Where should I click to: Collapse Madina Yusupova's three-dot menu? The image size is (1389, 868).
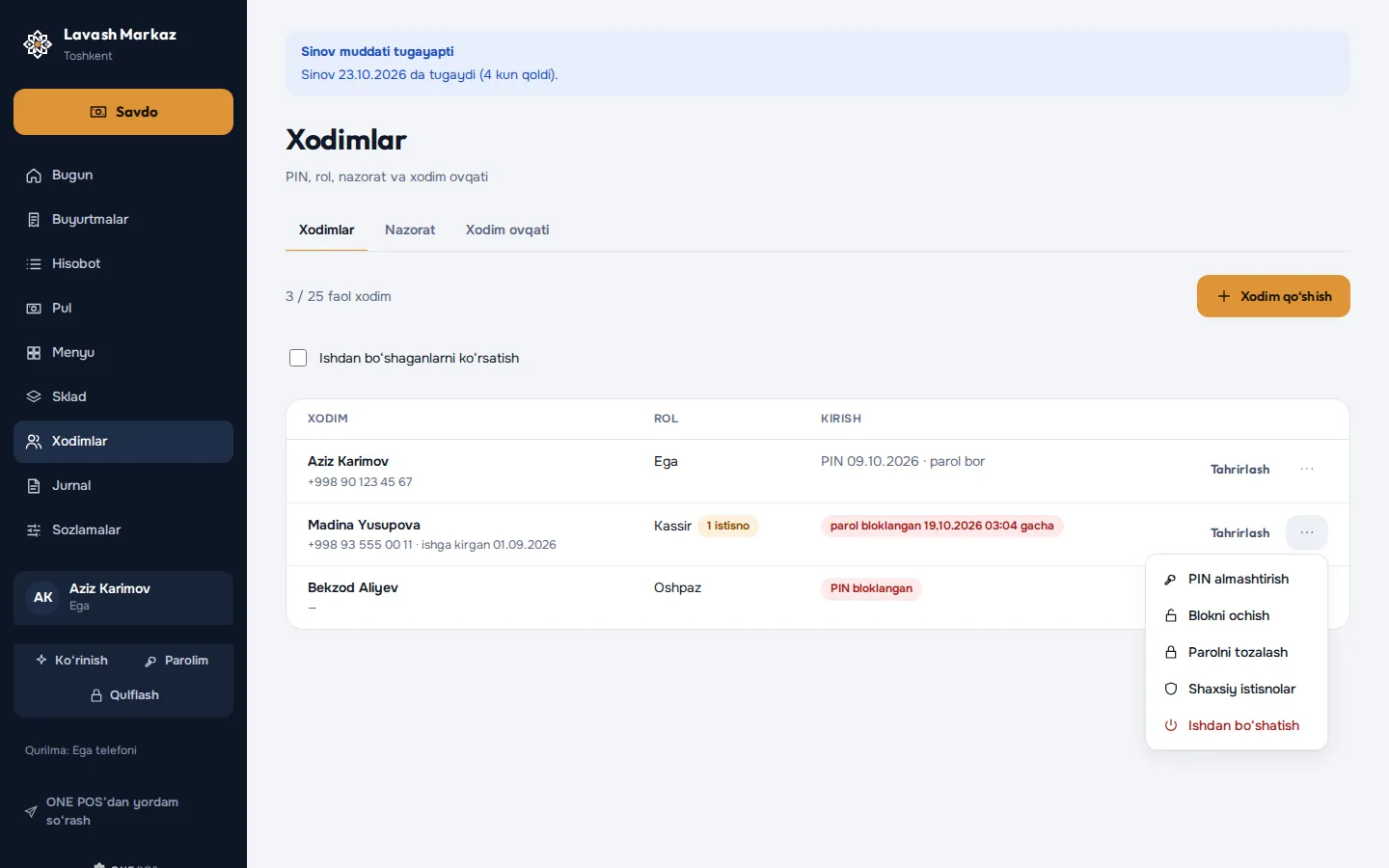1307,532
